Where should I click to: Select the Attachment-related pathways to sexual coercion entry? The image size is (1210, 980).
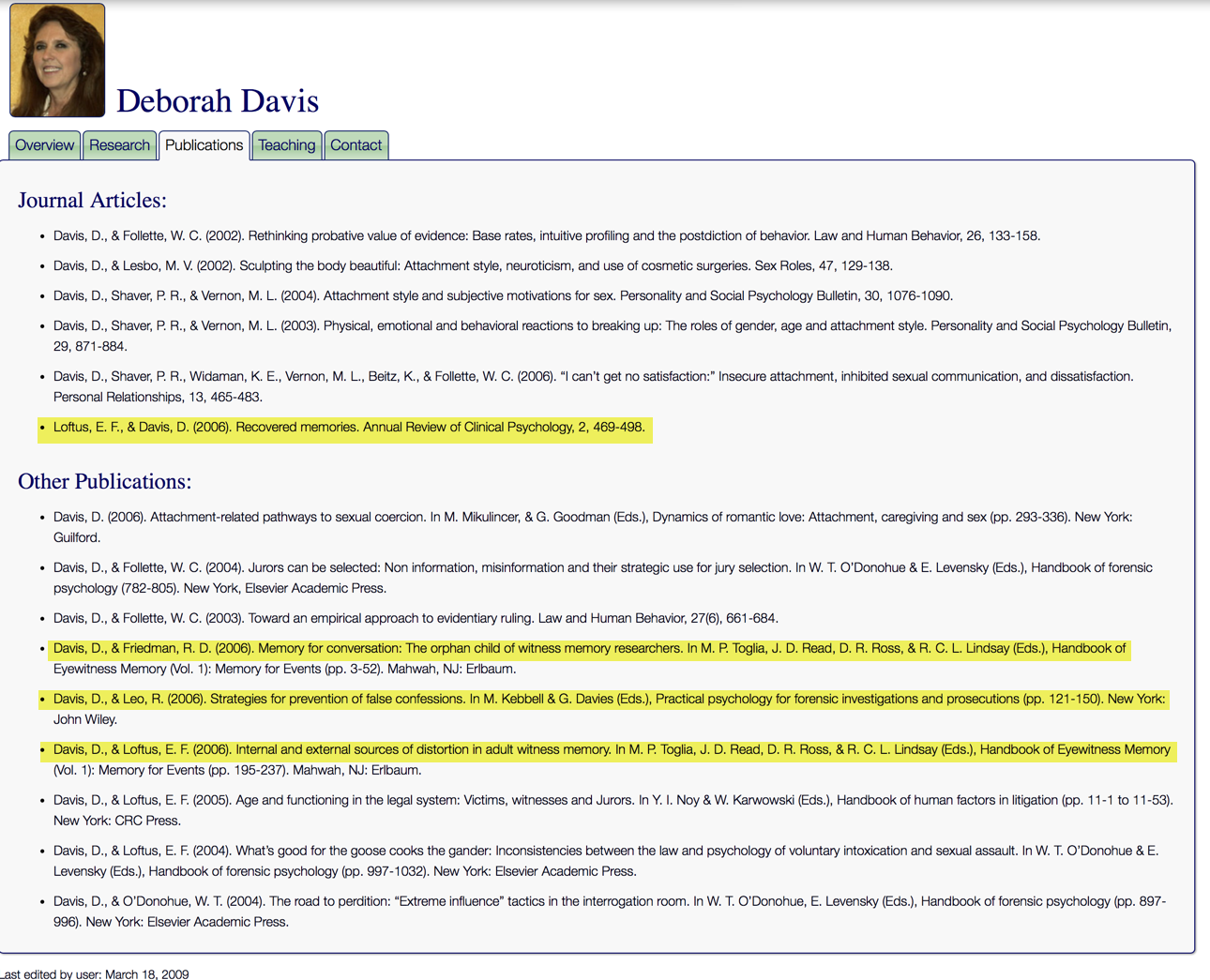[x=592, y=518]
